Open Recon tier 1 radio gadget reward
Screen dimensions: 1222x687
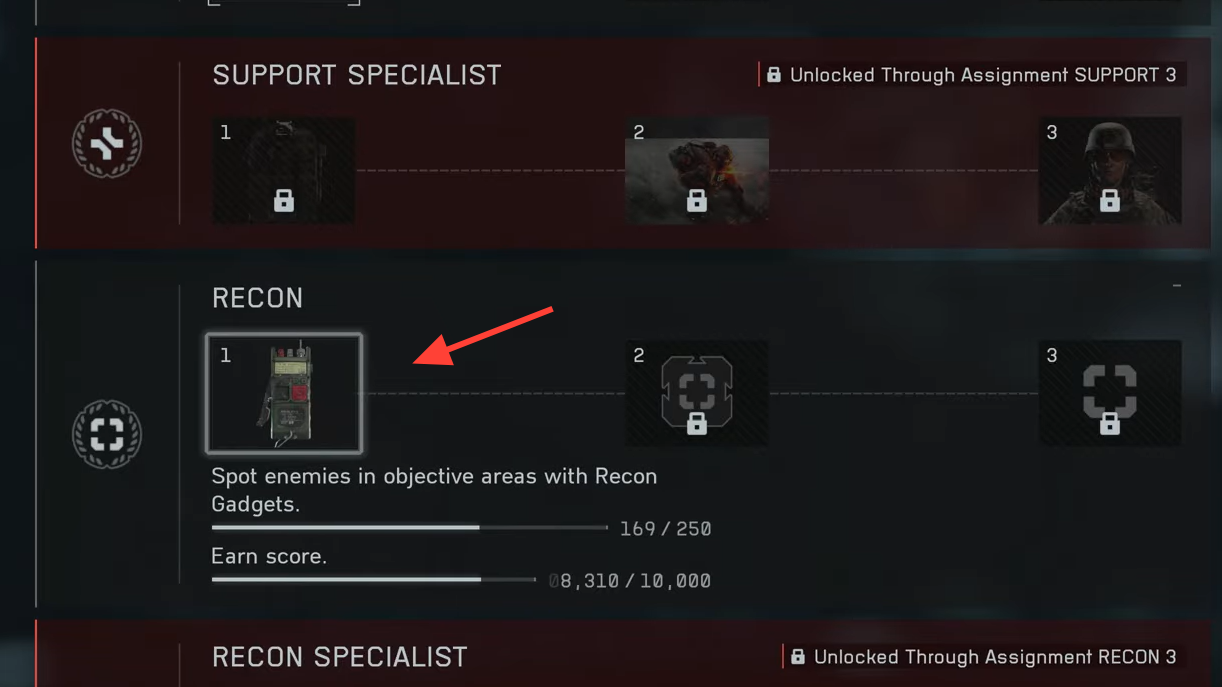click(x=284, y=394)
